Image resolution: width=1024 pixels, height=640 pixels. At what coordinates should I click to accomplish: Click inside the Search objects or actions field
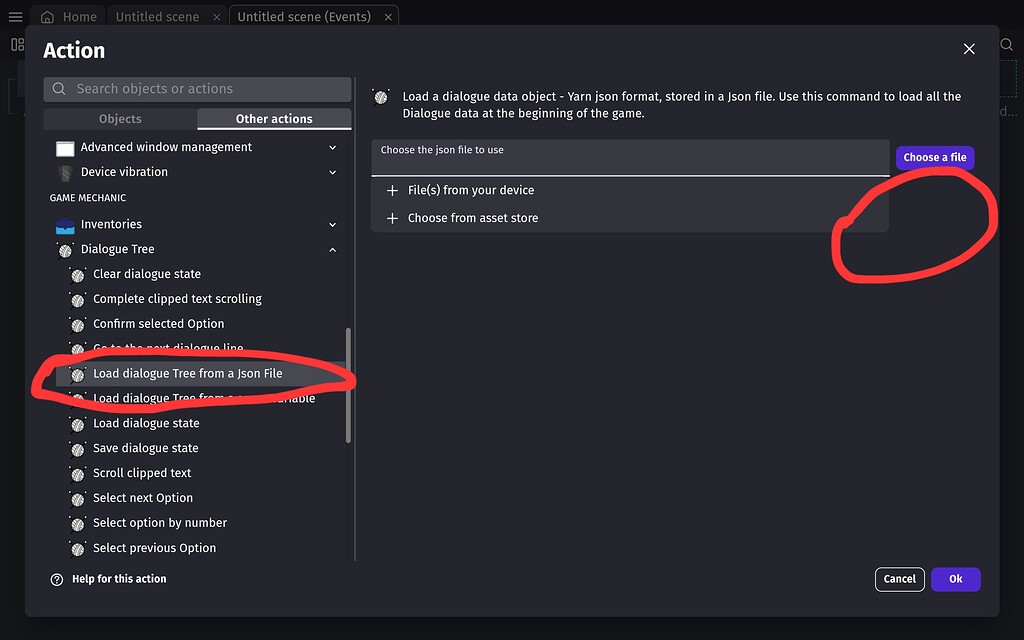[x=196, y=89]
